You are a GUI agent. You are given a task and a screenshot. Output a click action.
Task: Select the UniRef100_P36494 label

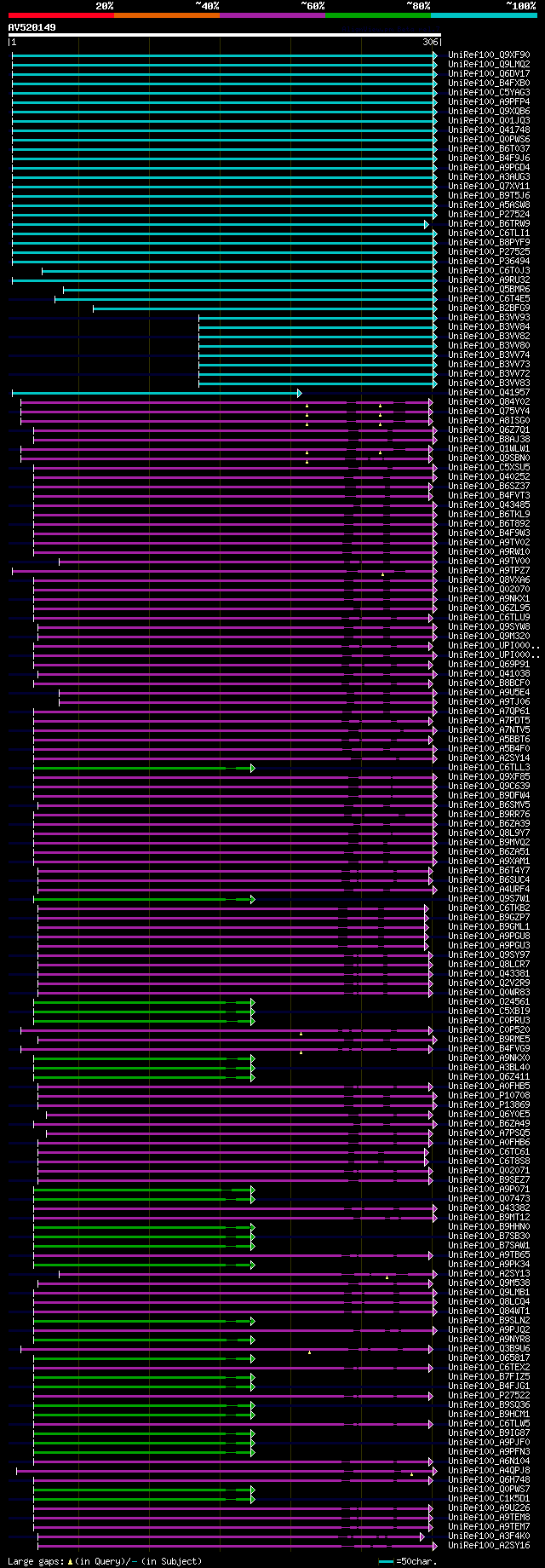point(489,261)
